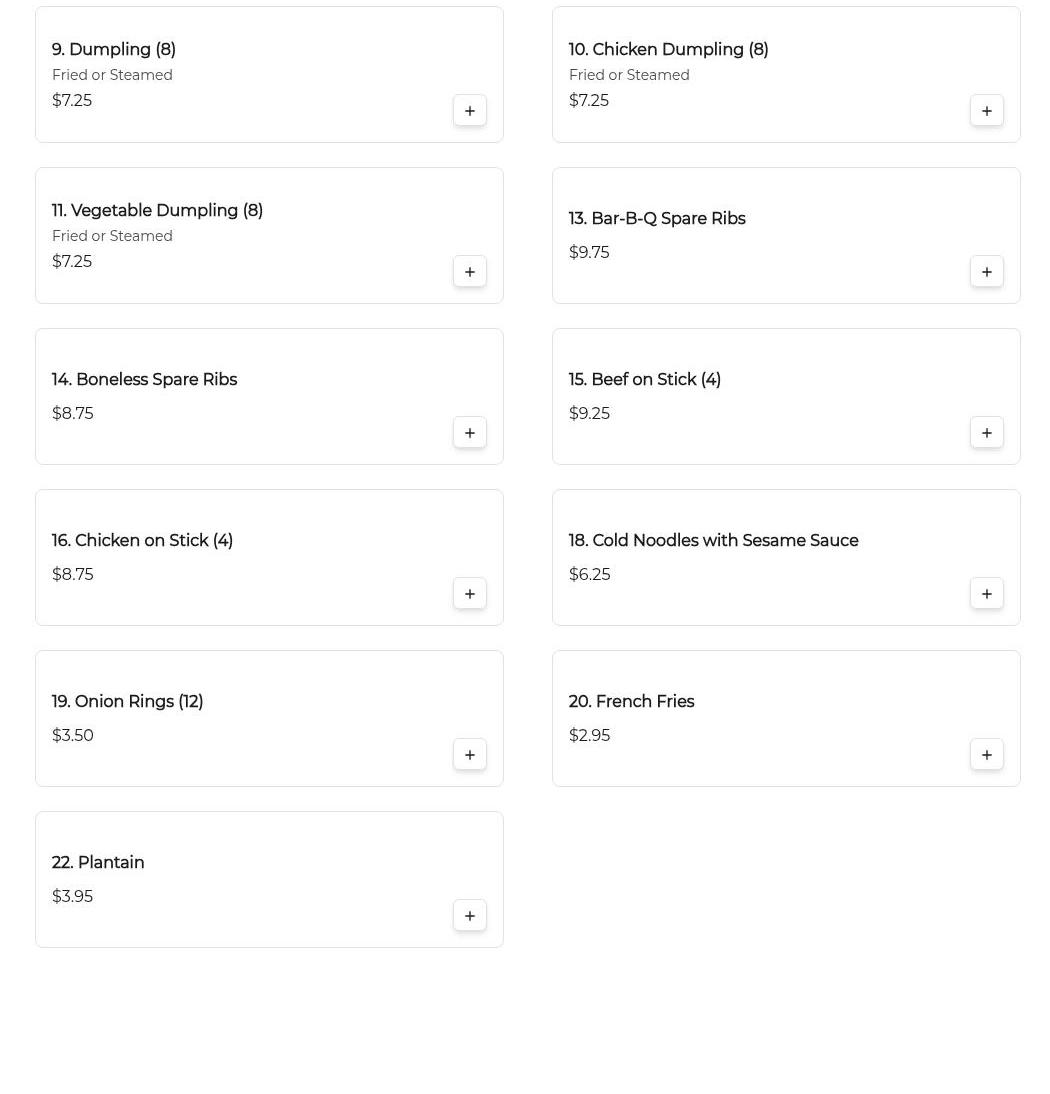Add Onion Rings (12) using plus icon
The width and height of the screenshot is (1050, 1094).
470,755
